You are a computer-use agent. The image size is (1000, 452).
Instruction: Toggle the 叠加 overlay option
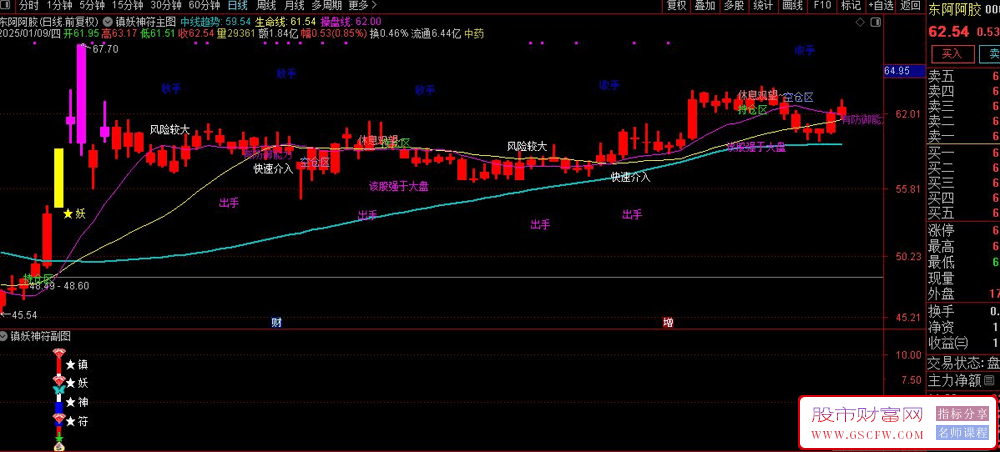pyautogui.click(x=705, y=5)
